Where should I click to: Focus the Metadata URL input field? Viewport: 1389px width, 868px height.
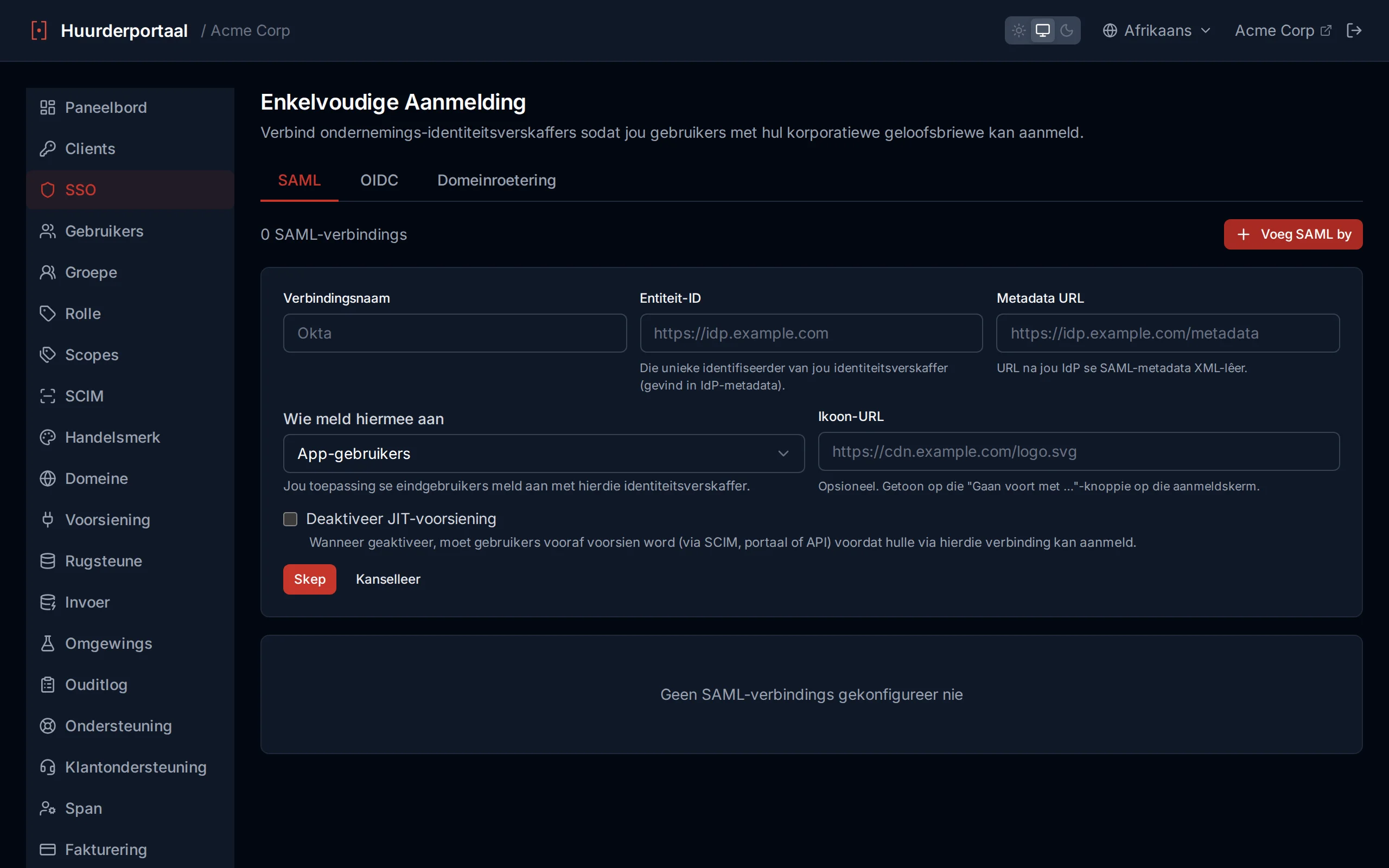click(1168, 333)
